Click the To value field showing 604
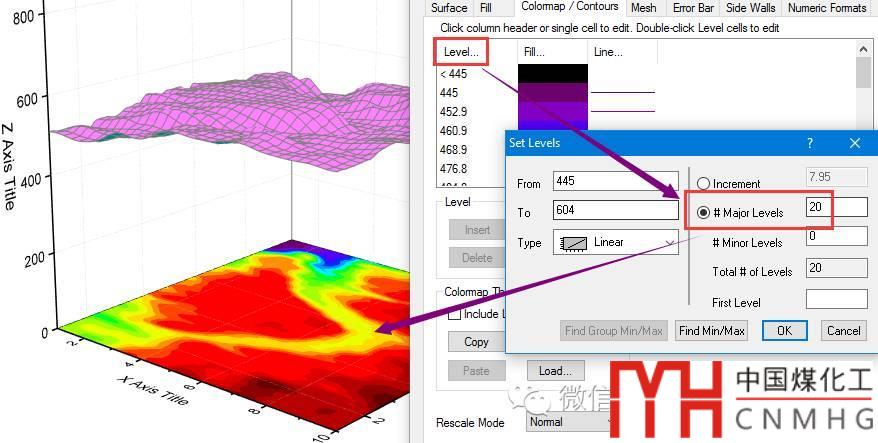 pos(615,211)
